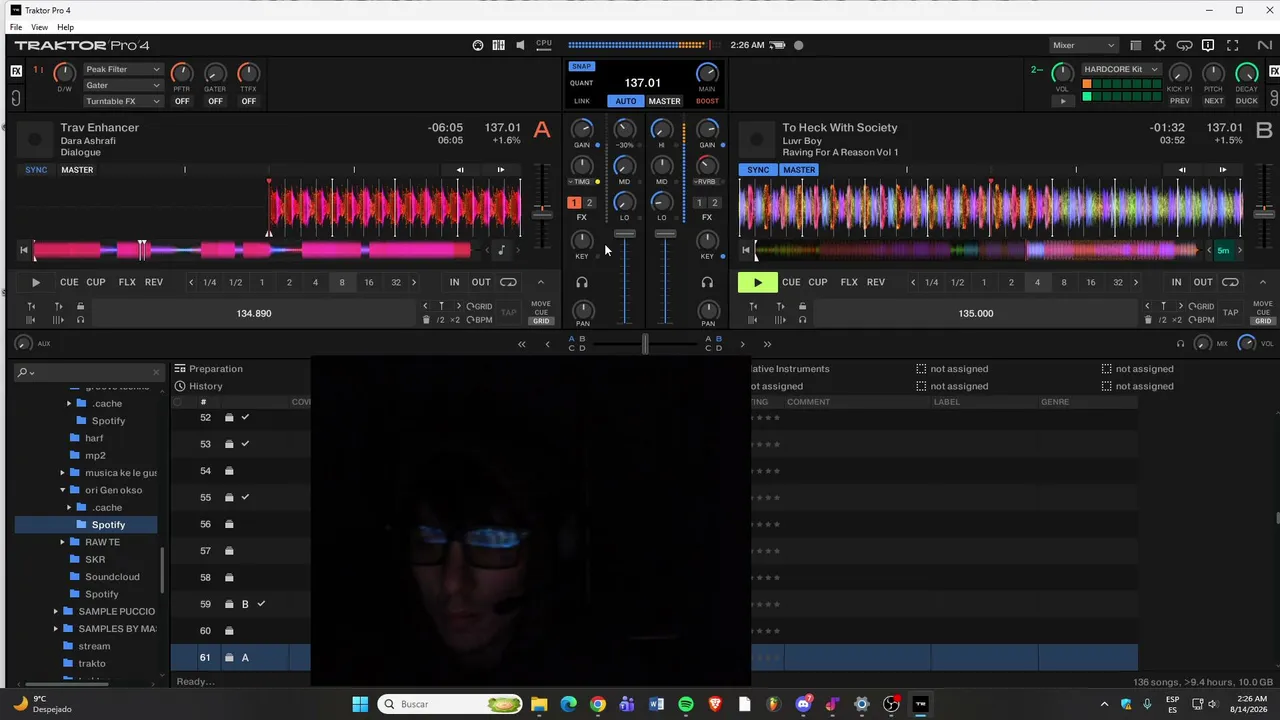Click the search magnifier icon in browser

(24, 372)
